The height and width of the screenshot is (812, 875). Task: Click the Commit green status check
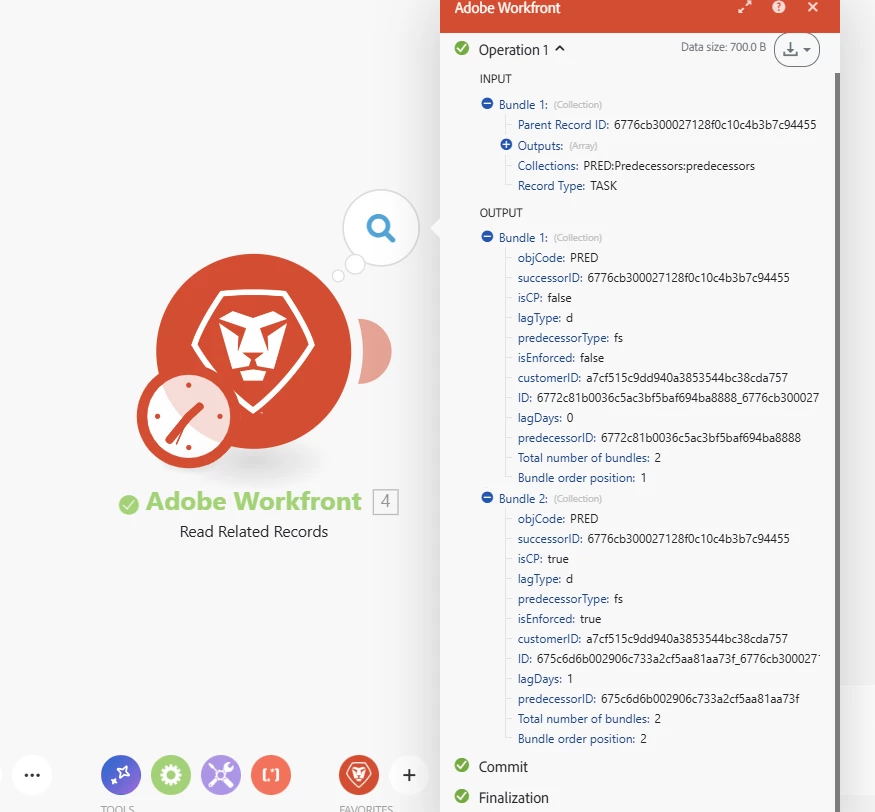tap(462, 765)
